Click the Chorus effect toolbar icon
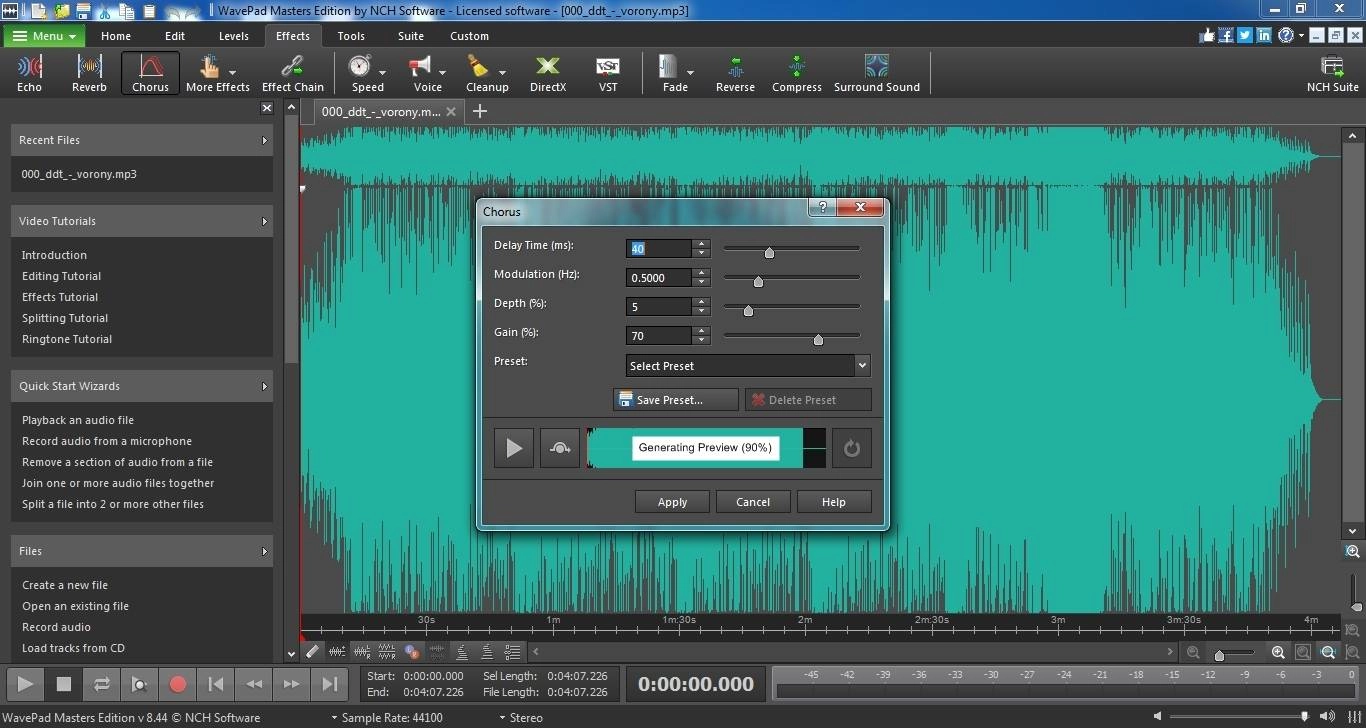 pyautogui.click(x=150, y=74)
